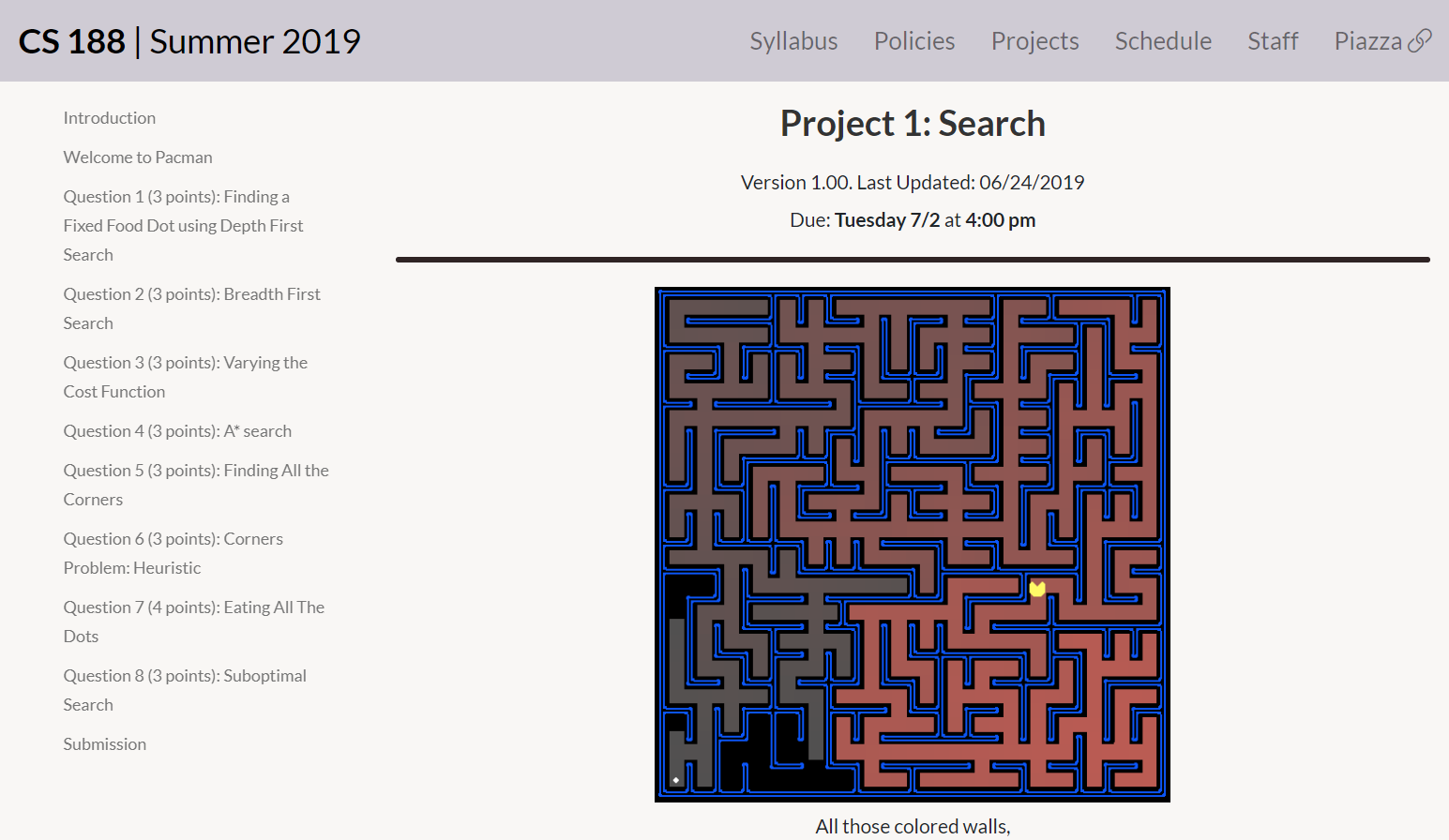Jump to the Introduction section
This screenshot has width=1449, height=840.
point(110,118)
